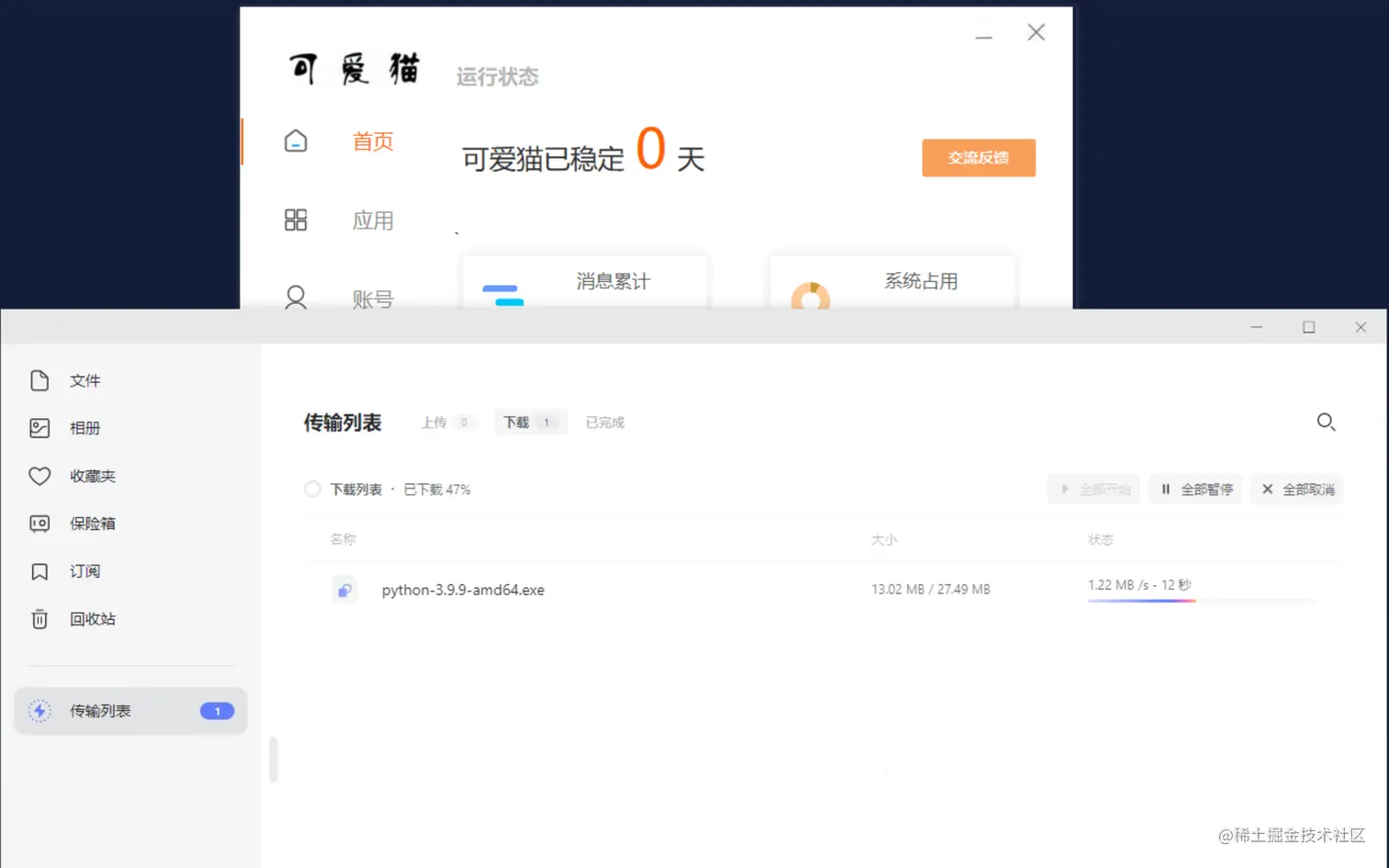Select 账号 menu label in 可爱猫 window
Screen dimensions: 1389x868
[x=373, y=299]
